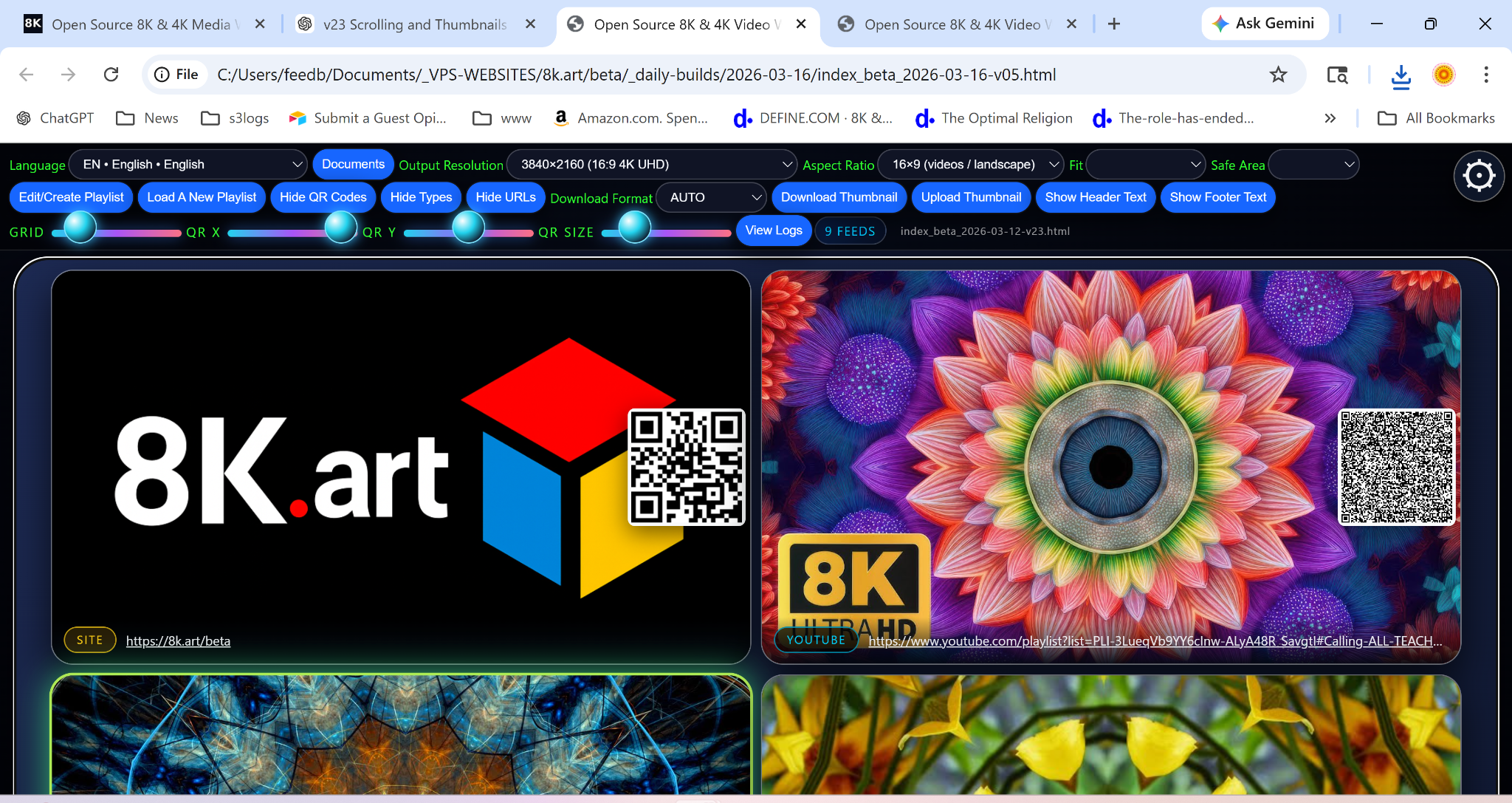Open a new browser tab
The width and height of the screenshot is (1512, 803).
(x=1114, y=24)
